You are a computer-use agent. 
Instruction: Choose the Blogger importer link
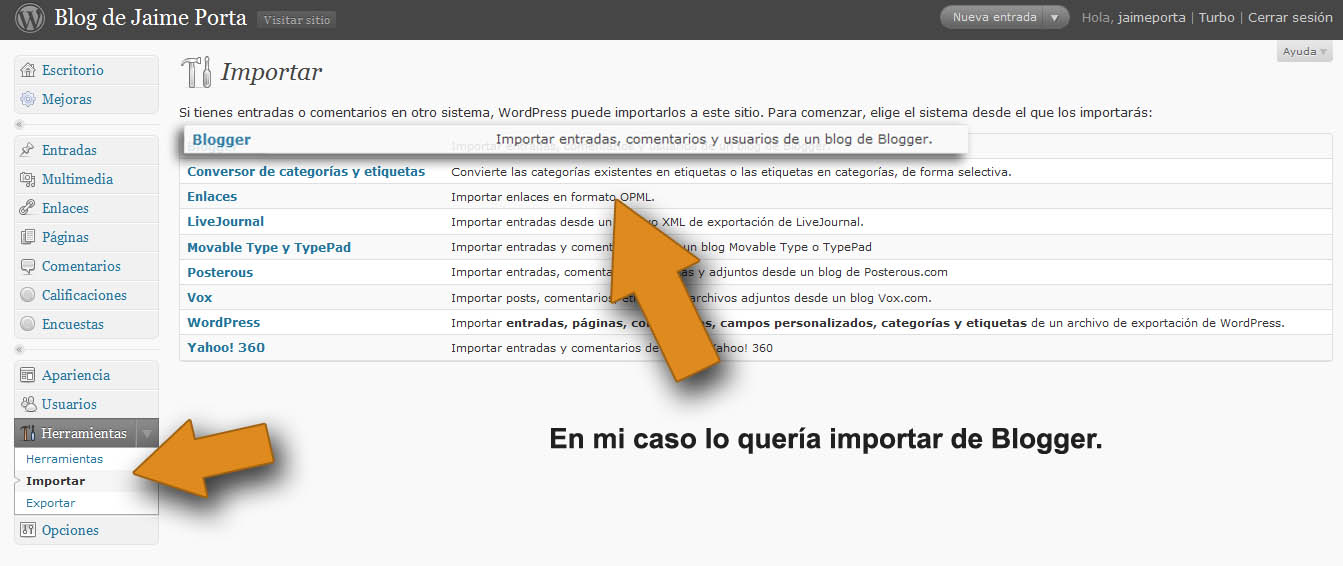tap(221, 140)
